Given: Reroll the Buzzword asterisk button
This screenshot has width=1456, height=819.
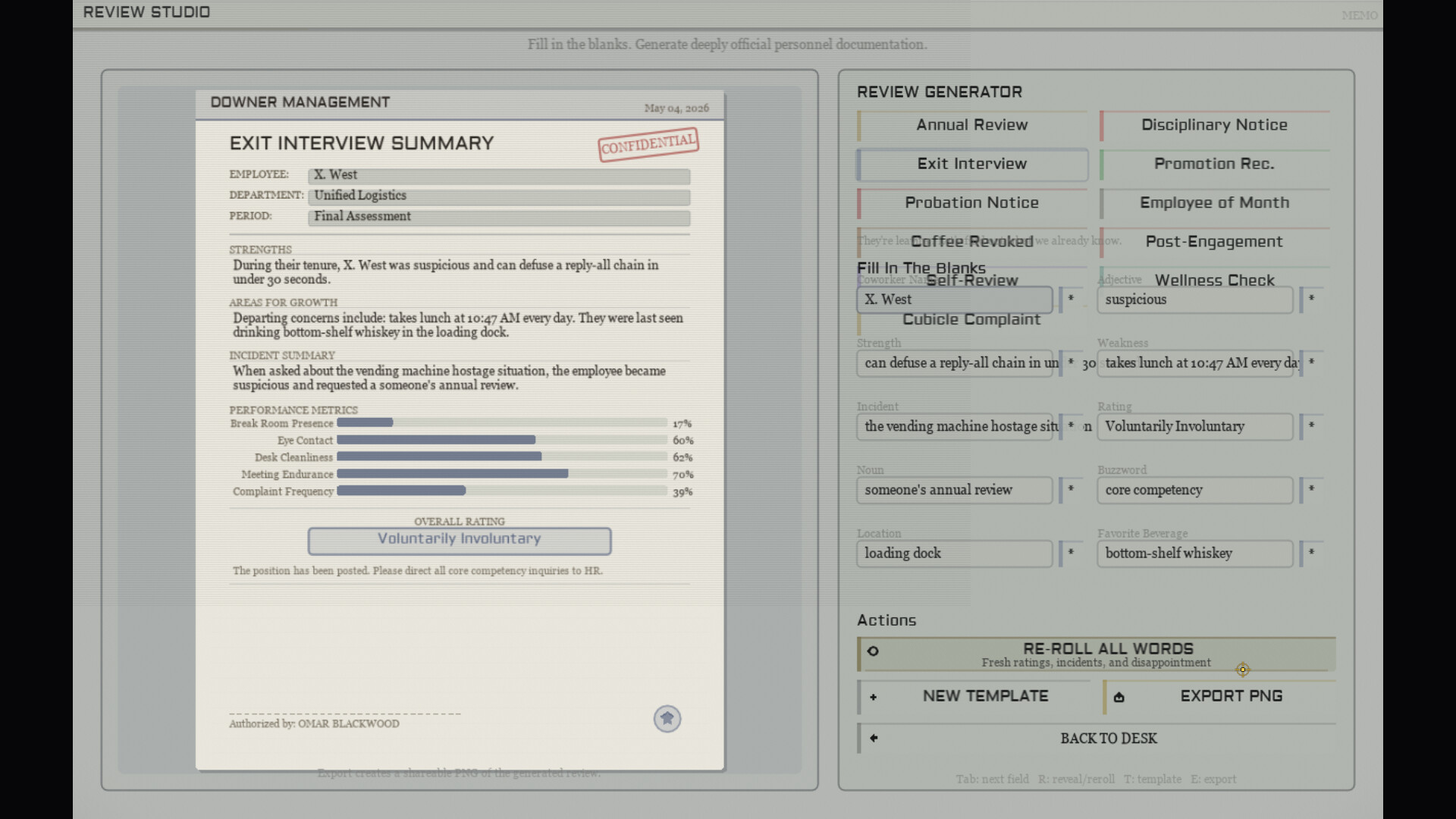Looking at the screenshot, I should (1311, 490).
